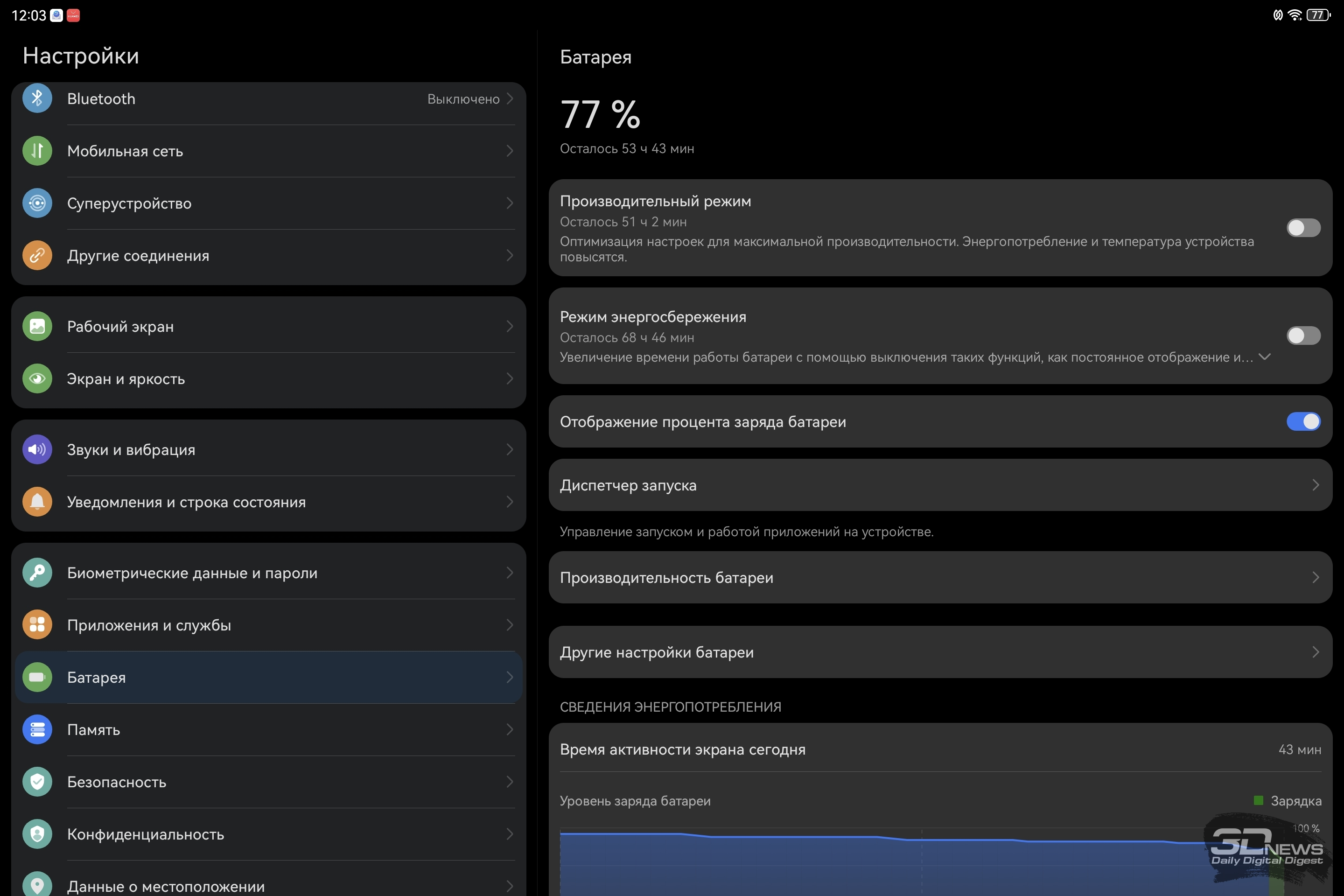Tap the Батарея green battery icon
Screen dimensions: 1344x896
pos(37,677)
